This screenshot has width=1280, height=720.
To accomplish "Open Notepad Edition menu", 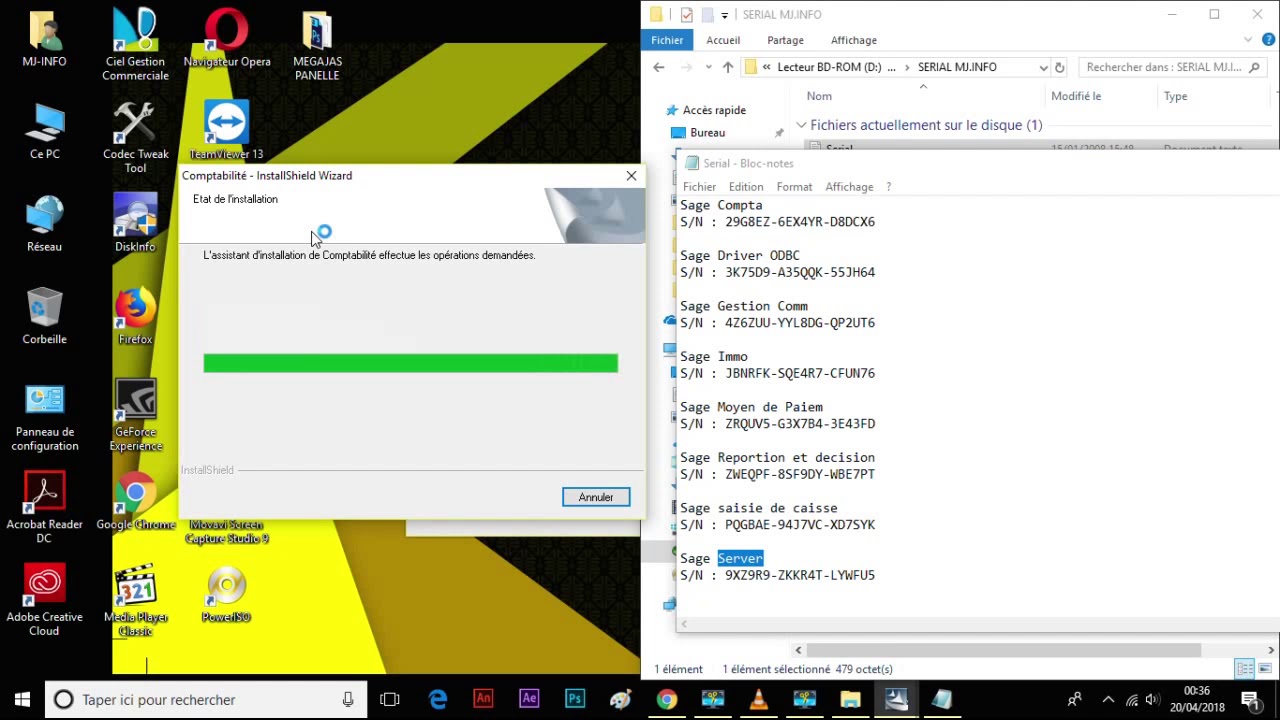I will coord(746,187).
